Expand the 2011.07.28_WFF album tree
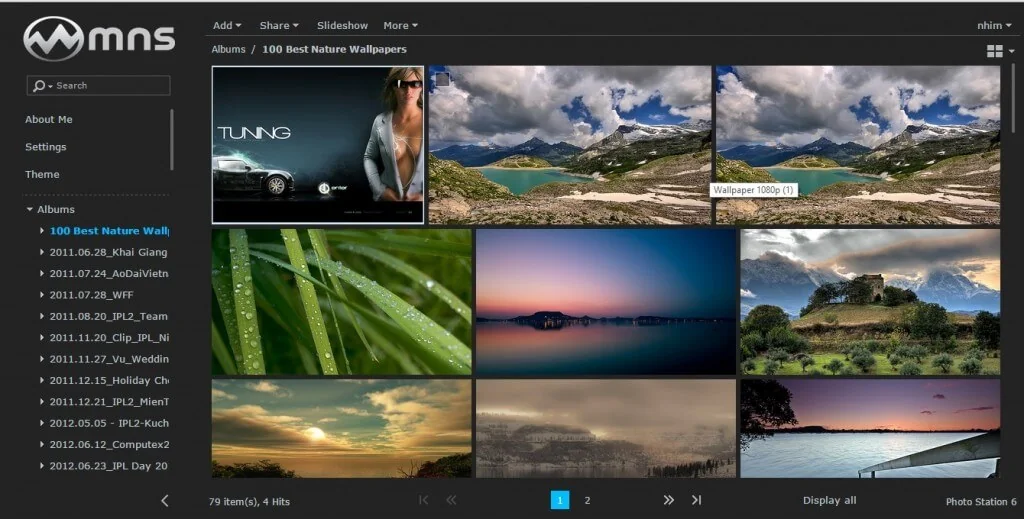 pyautogui.click(x=42, y=295)
